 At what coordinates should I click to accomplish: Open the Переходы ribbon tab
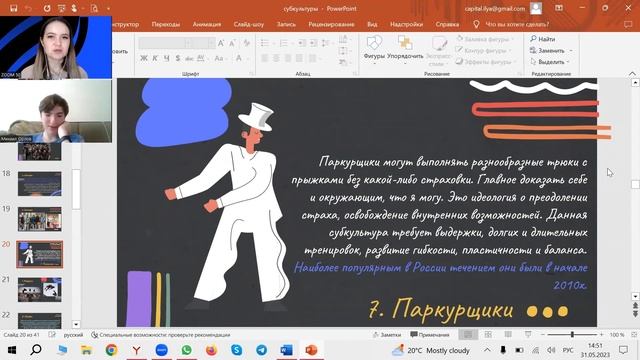click(x=166, y=24)
